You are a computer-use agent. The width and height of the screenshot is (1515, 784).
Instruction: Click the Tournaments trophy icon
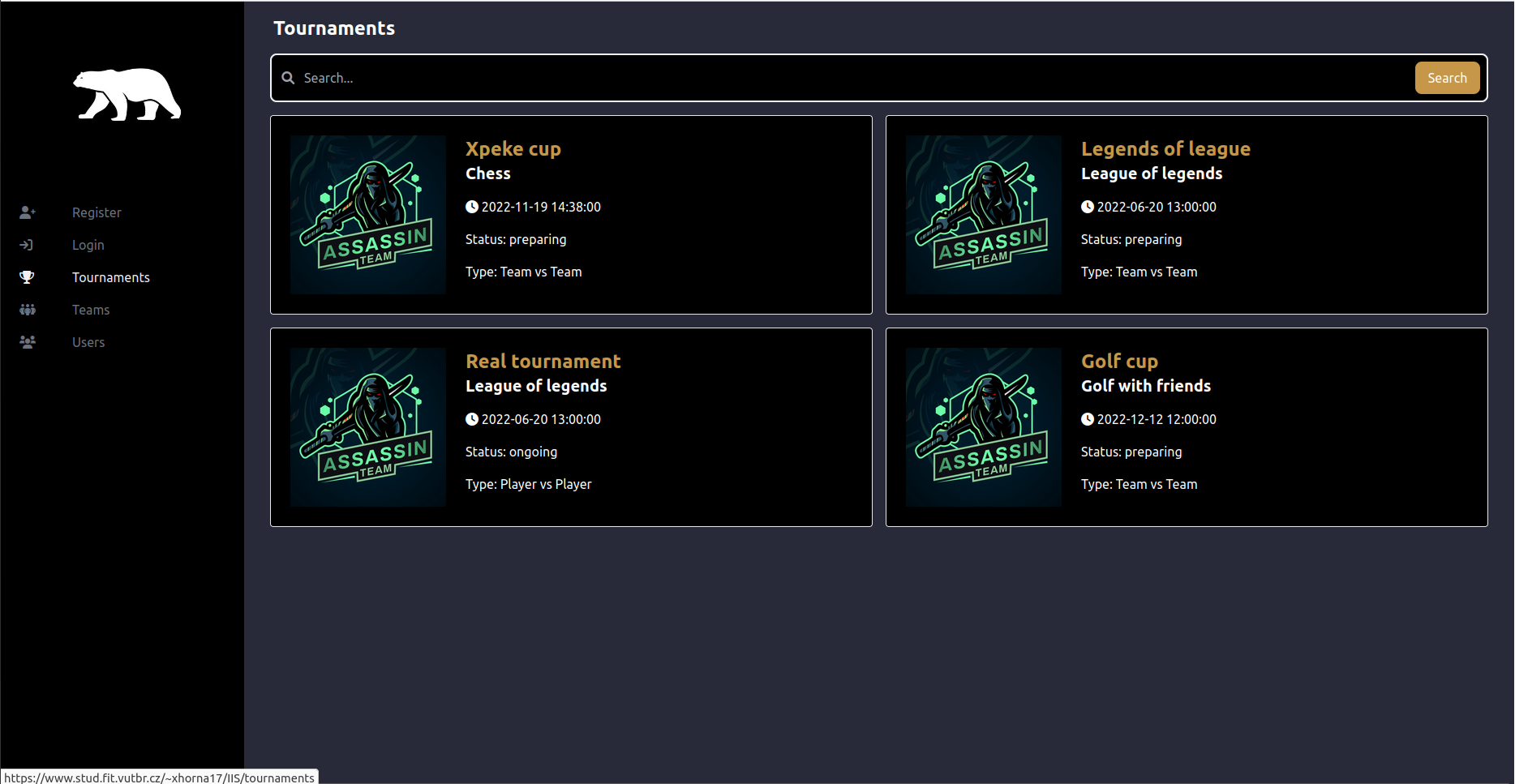[x=27, y=277]
